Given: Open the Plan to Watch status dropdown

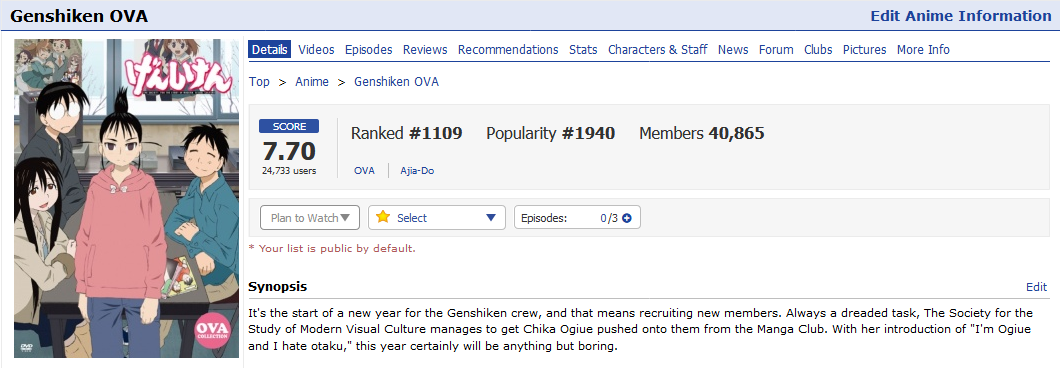Looking at the screenshot, I should [x=310, y=218].
